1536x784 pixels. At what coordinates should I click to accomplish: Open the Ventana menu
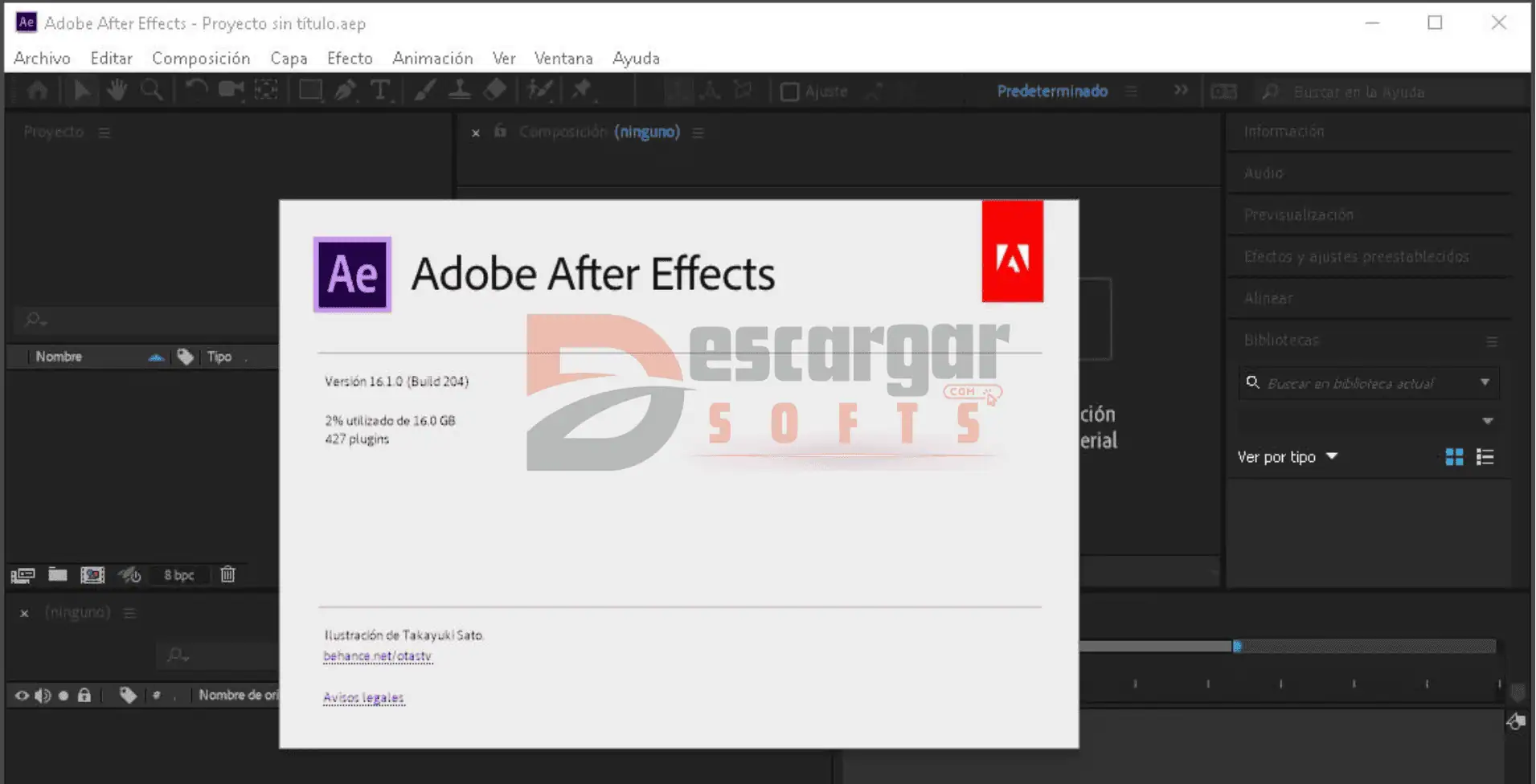[x=563, y=58]
